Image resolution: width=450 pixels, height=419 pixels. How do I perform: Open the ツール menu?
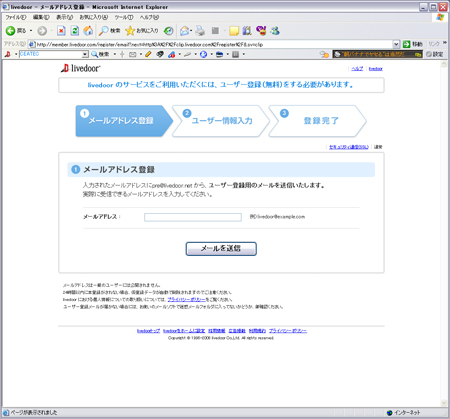(x=124, y=17)
